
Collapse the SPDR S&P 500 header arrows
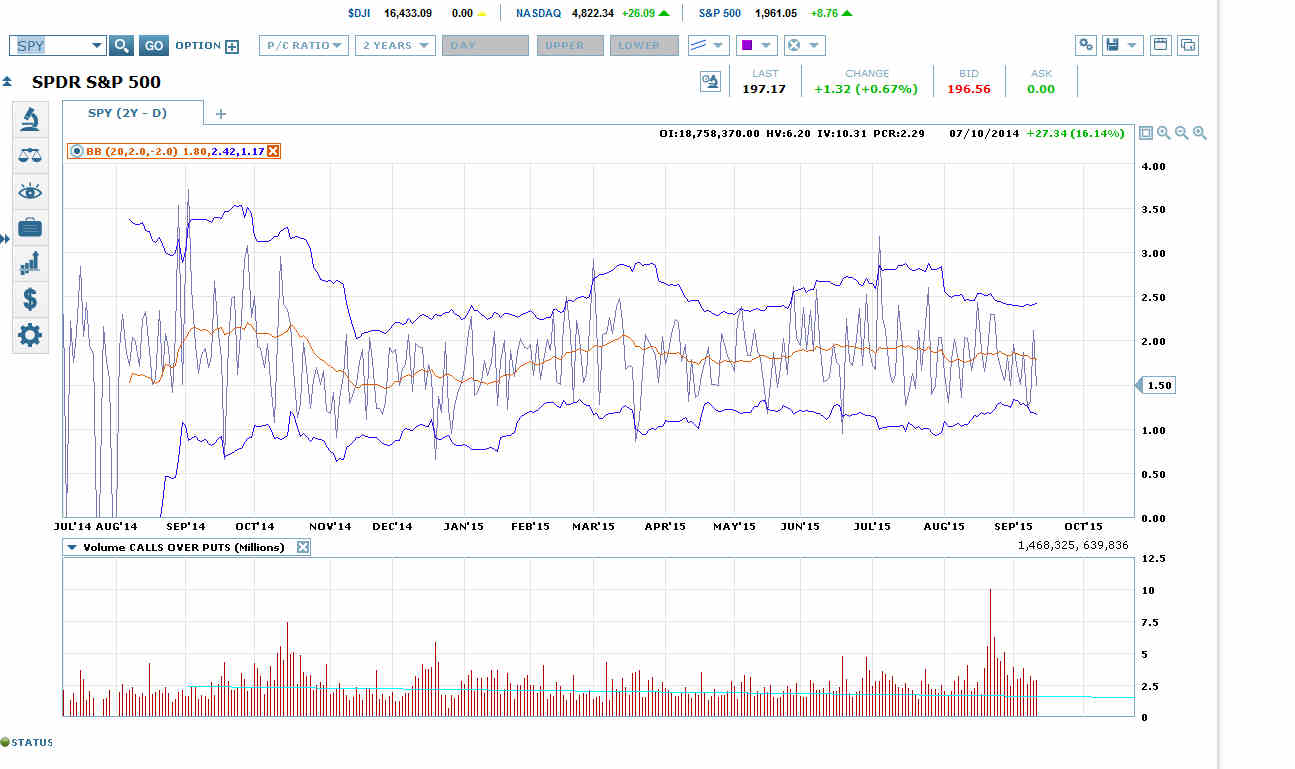(7, 82)
